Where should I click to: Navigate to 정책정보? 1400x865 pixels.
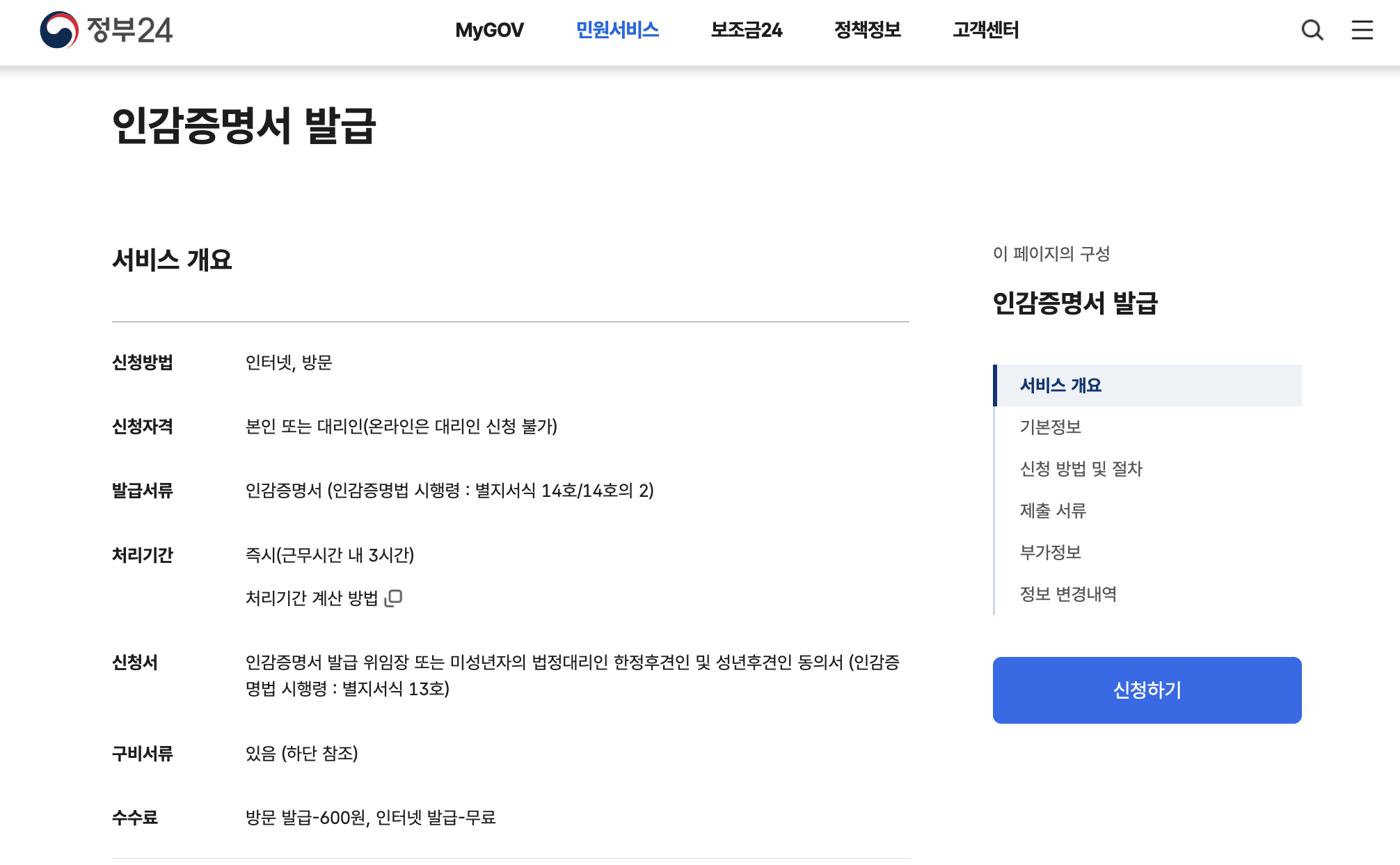coord(867,31)
